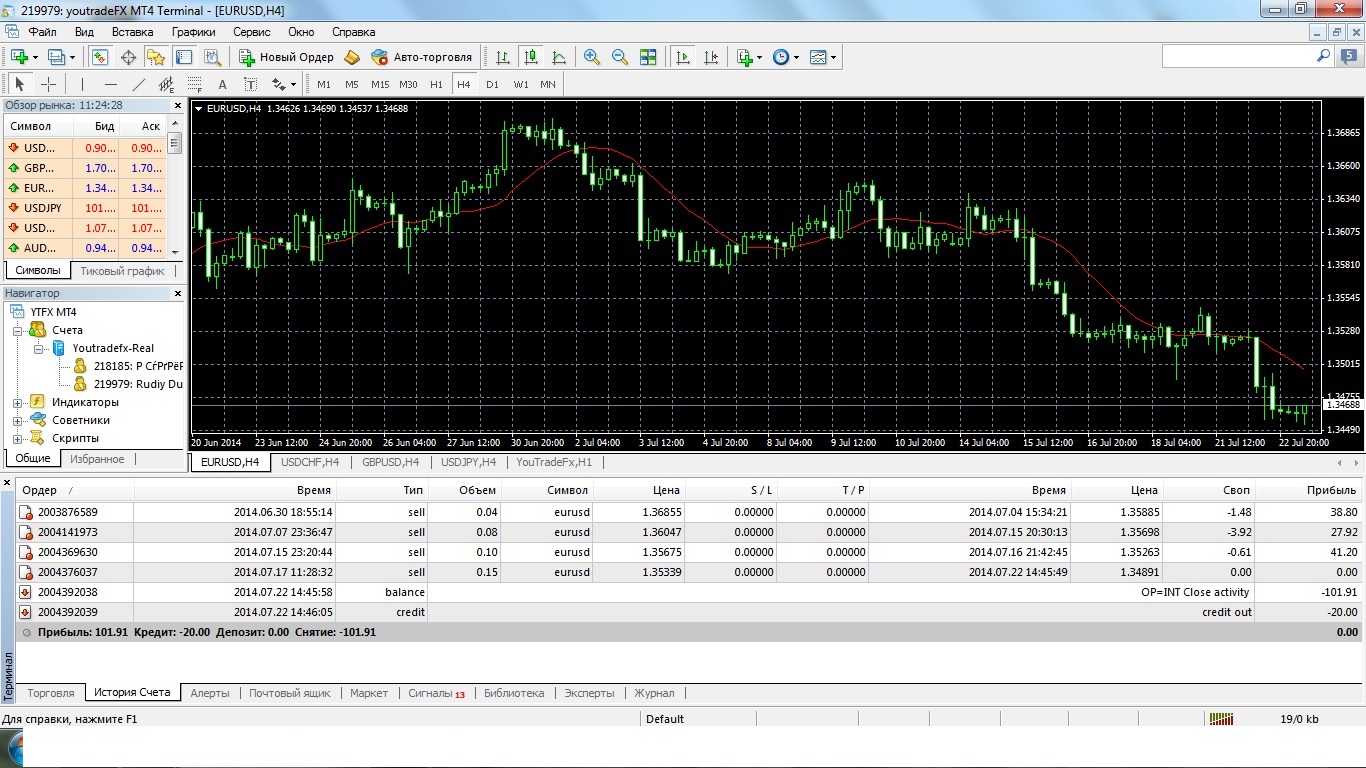
Task: Select the horizontal line drawing tool
Action: pyautogui.click(x=111, y=84)
